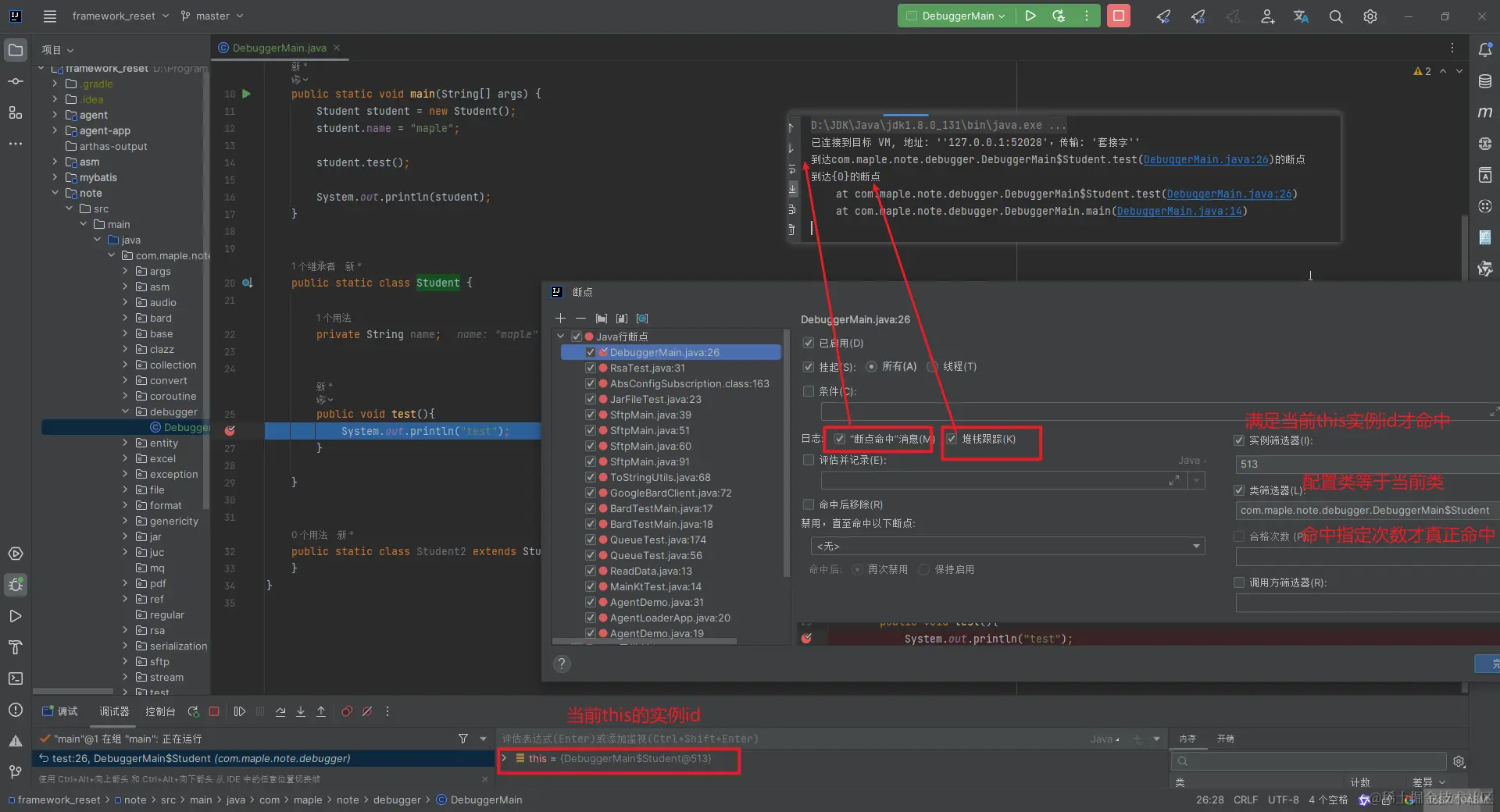Open the Notifications bell panel
This screenshot has width=1500, height=812.
(1485, 50)
